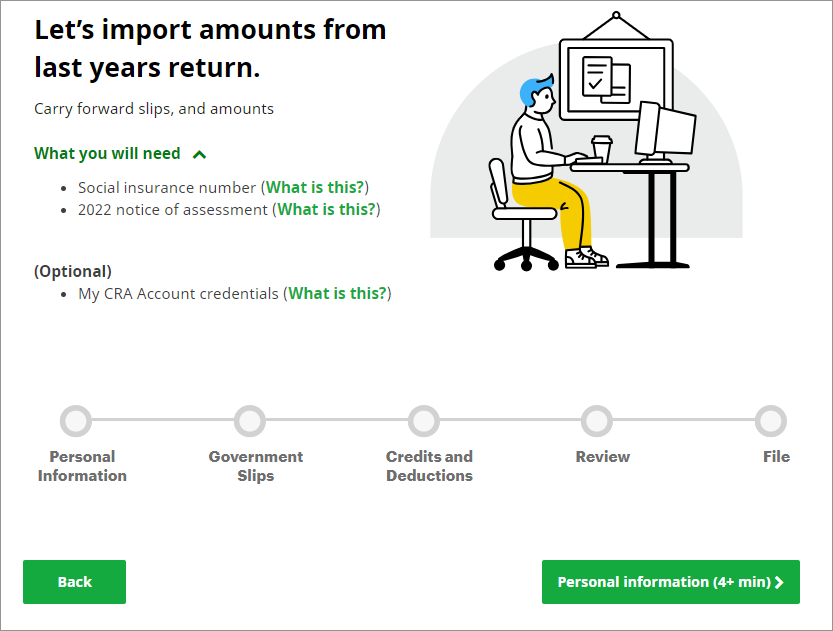Open 'What is this?' for My CRA Account credentials
The width and height of the screenshot is (833, 631).
(x=338, y=294)
